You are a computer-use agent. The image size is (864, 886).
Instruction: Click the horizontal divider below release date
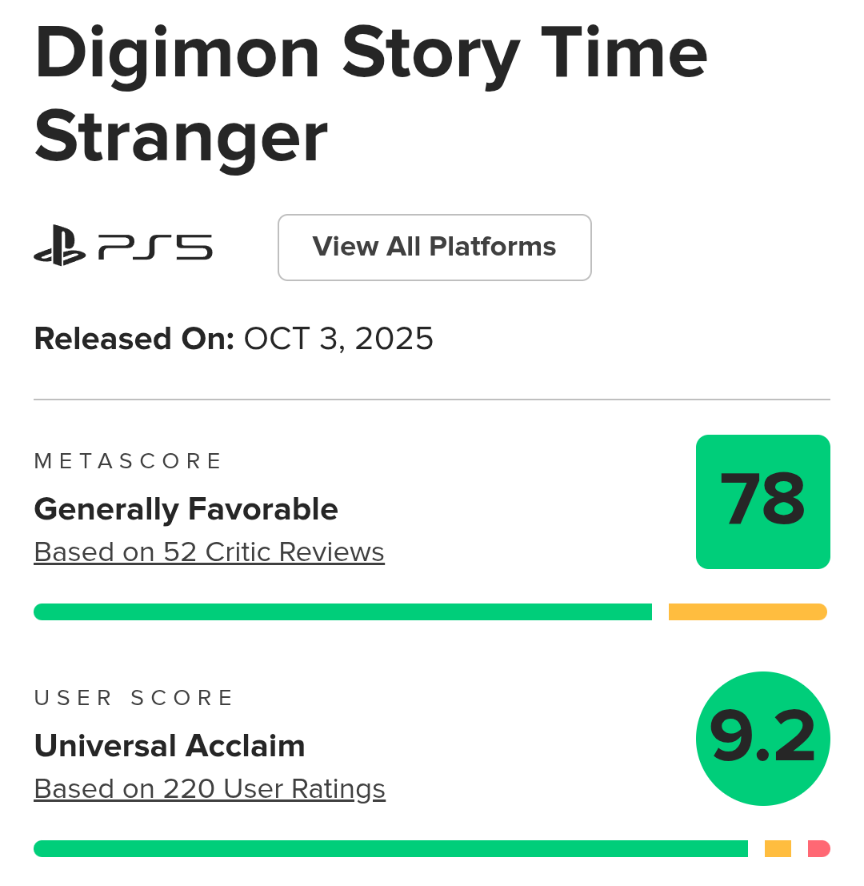click(x=432, y=400)
